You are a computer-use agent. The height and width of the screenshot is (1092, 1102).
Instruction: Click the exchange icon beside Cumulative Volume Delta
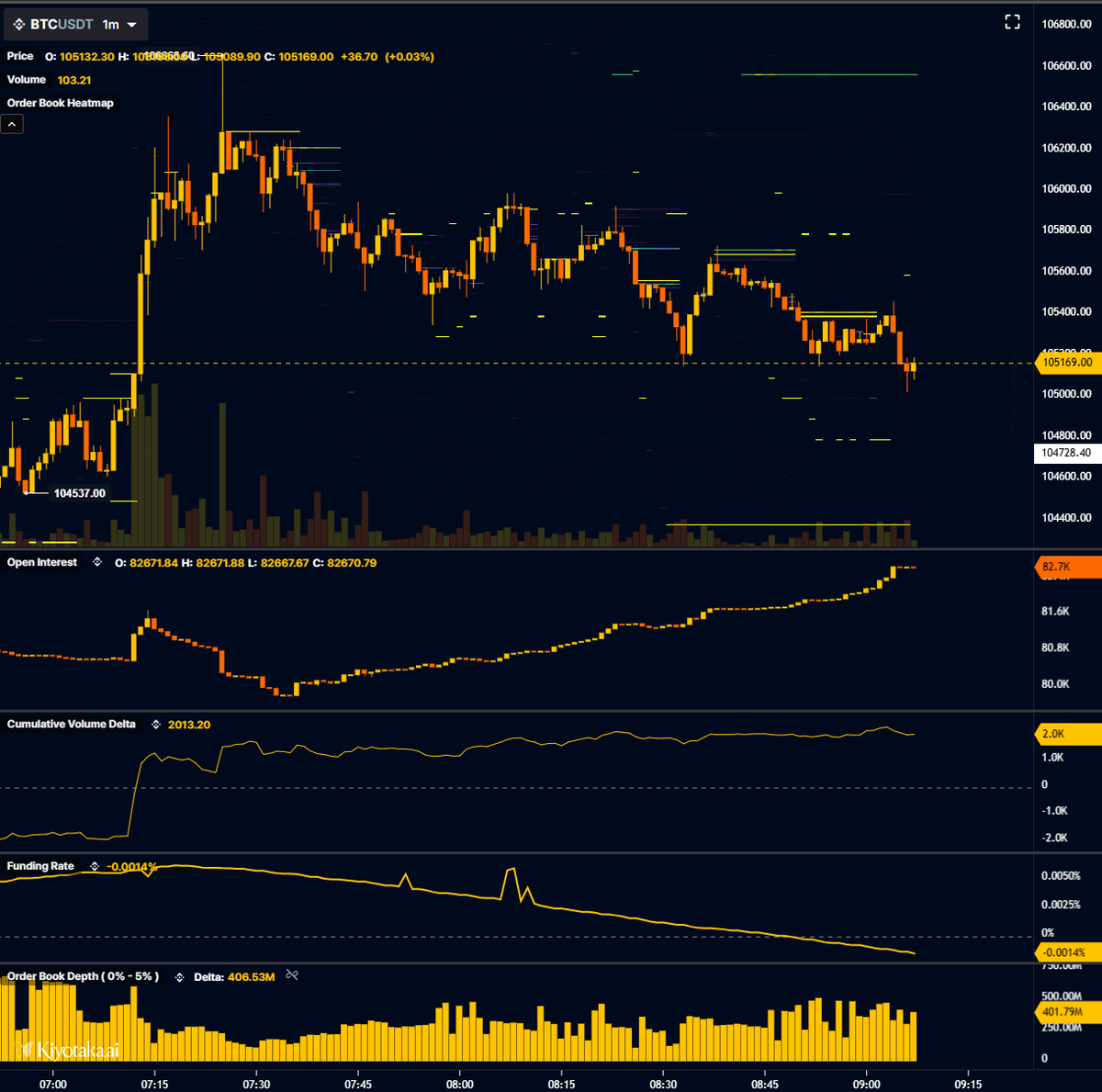coord(156,725)
